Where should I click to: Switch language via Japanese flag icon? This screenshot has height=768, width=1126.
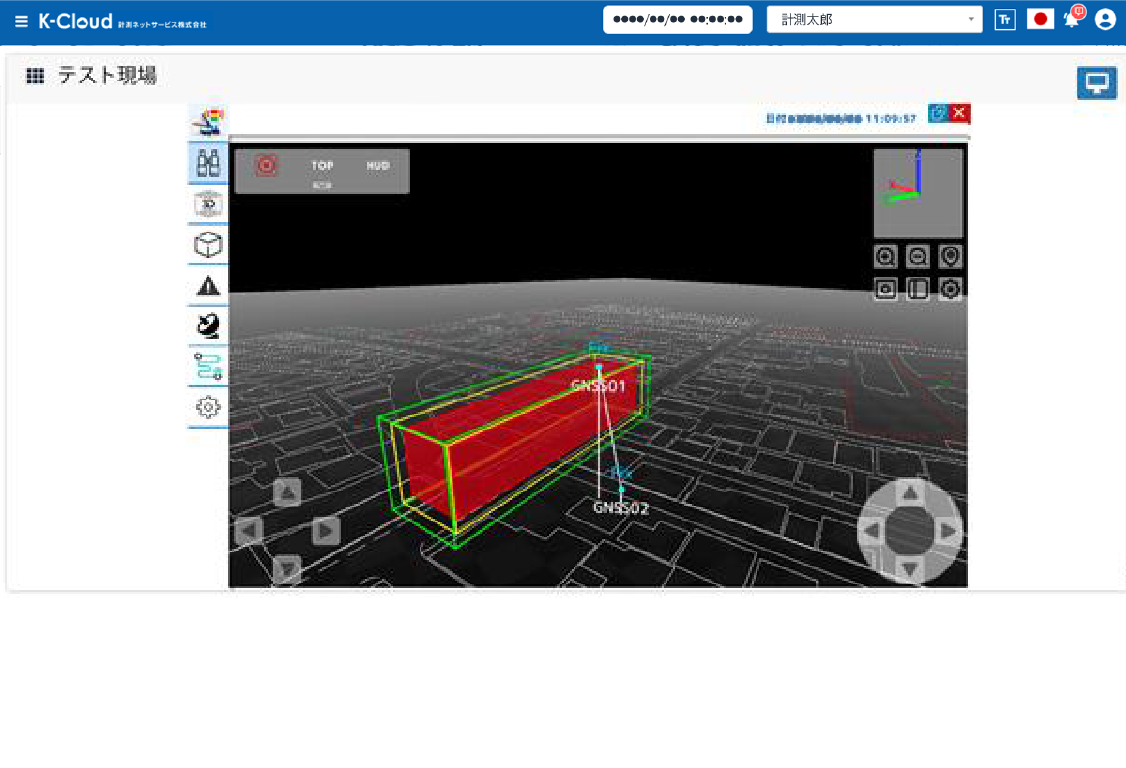pyautogui.click(x=1040, y=20)
